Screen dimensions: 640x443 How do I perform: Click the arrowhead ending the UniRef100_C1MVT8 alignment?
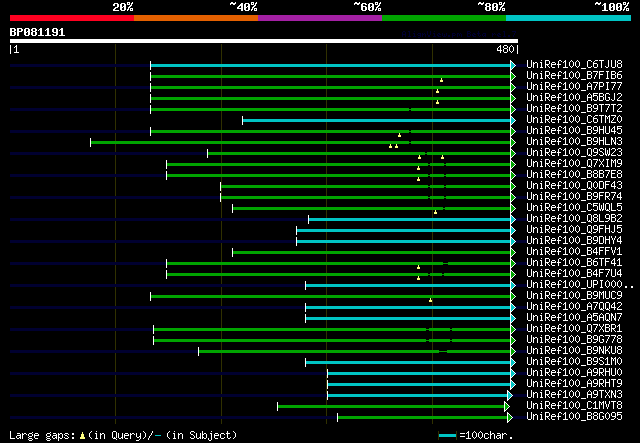(507, 406)
